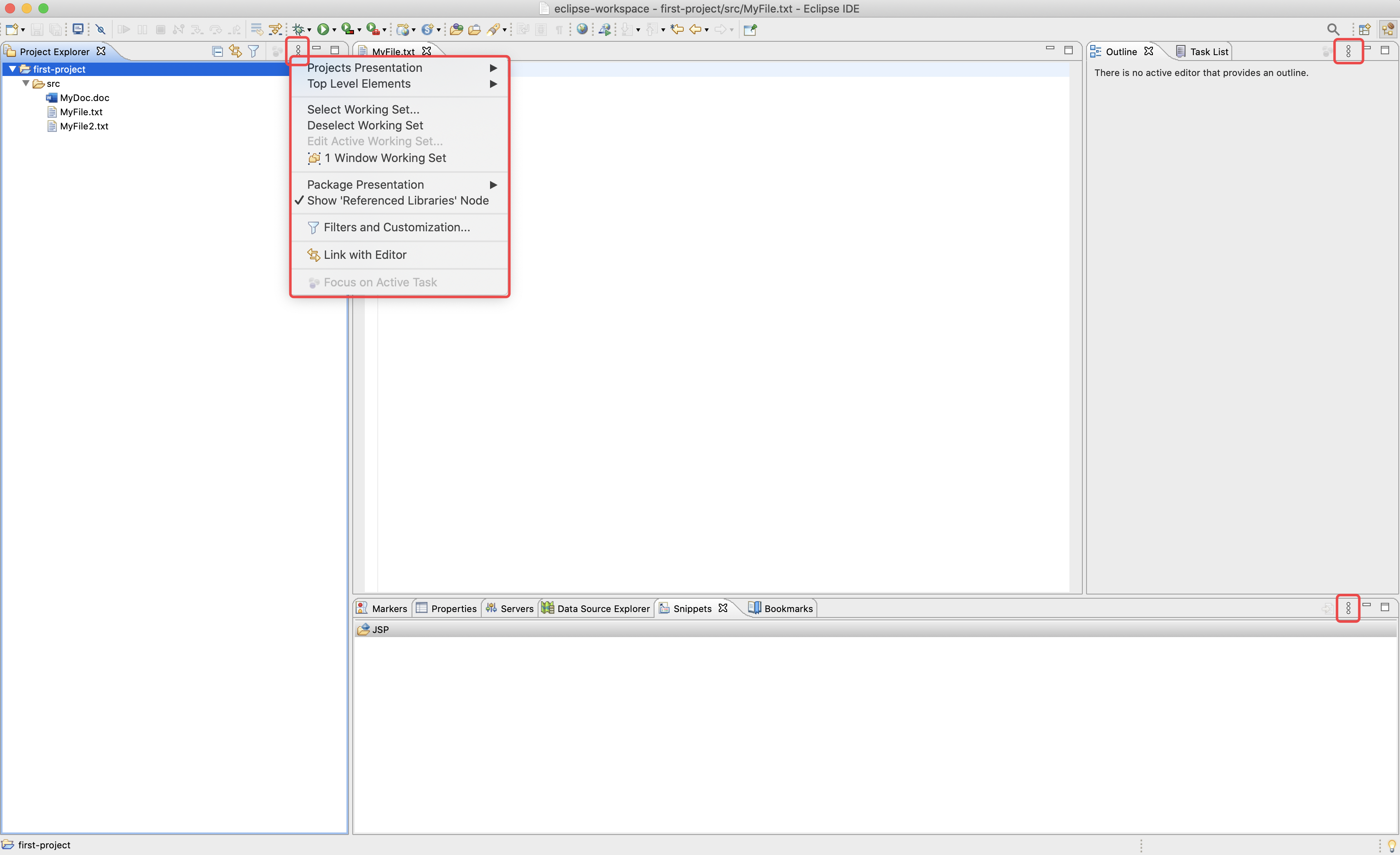Open the Debug dropdown arrow

click(309, 30)
